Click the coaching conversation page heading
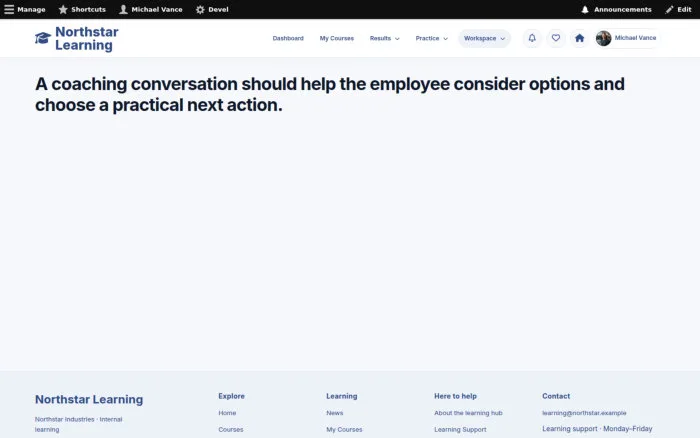Viewport: 700px width, 438px height. click(x=329, y=94)
